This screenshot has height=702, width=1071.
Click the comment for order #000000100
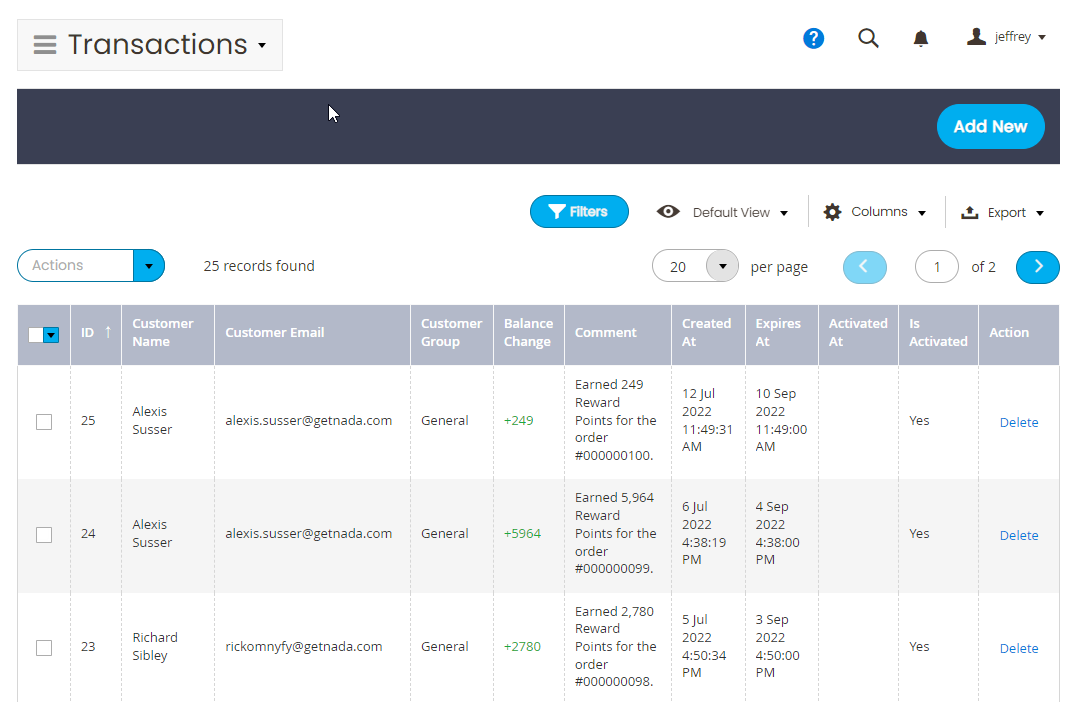click(x=615, y=420)
